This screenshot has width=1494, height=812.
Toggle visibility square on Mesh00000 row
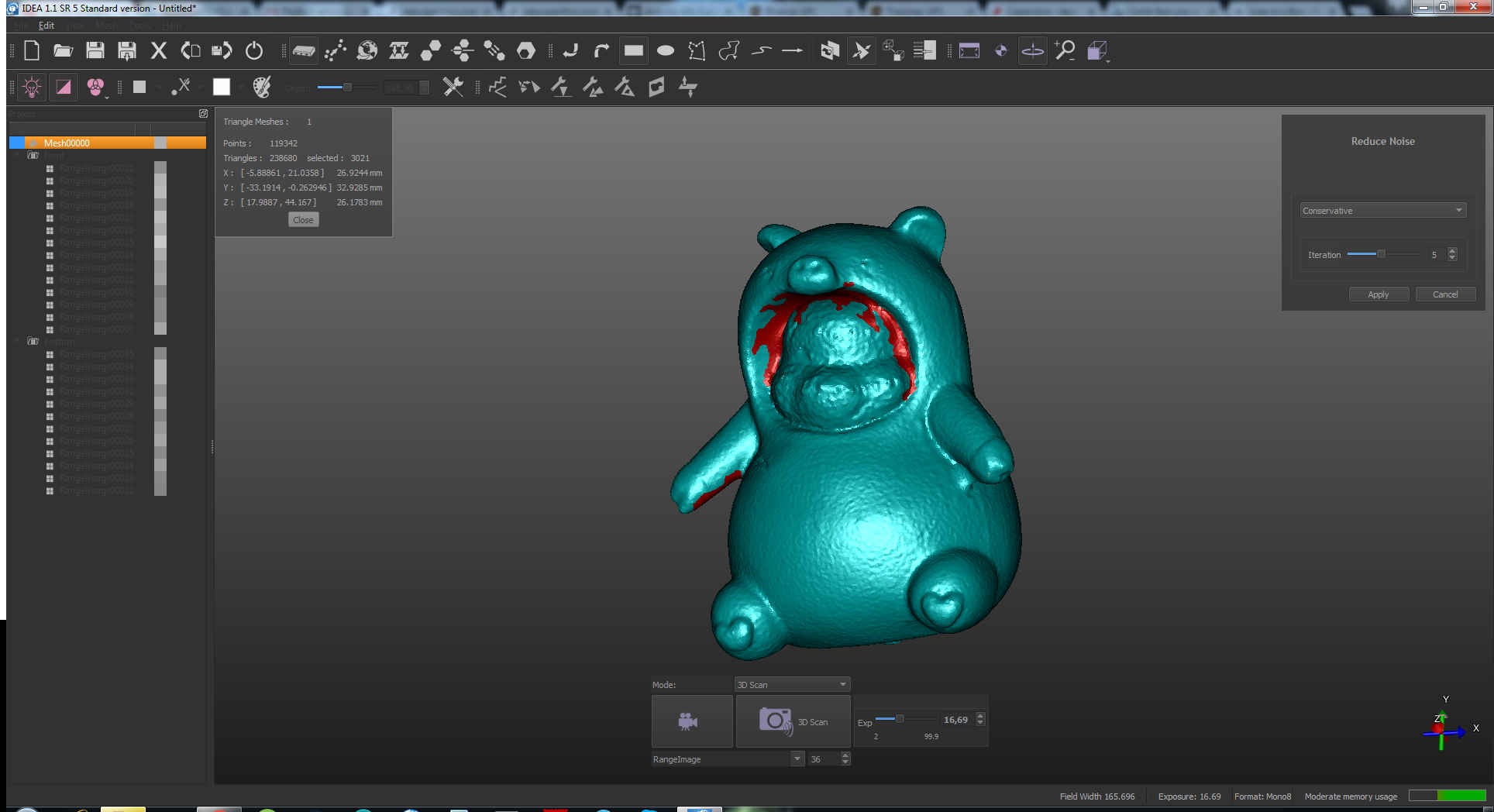click(160, 143)
